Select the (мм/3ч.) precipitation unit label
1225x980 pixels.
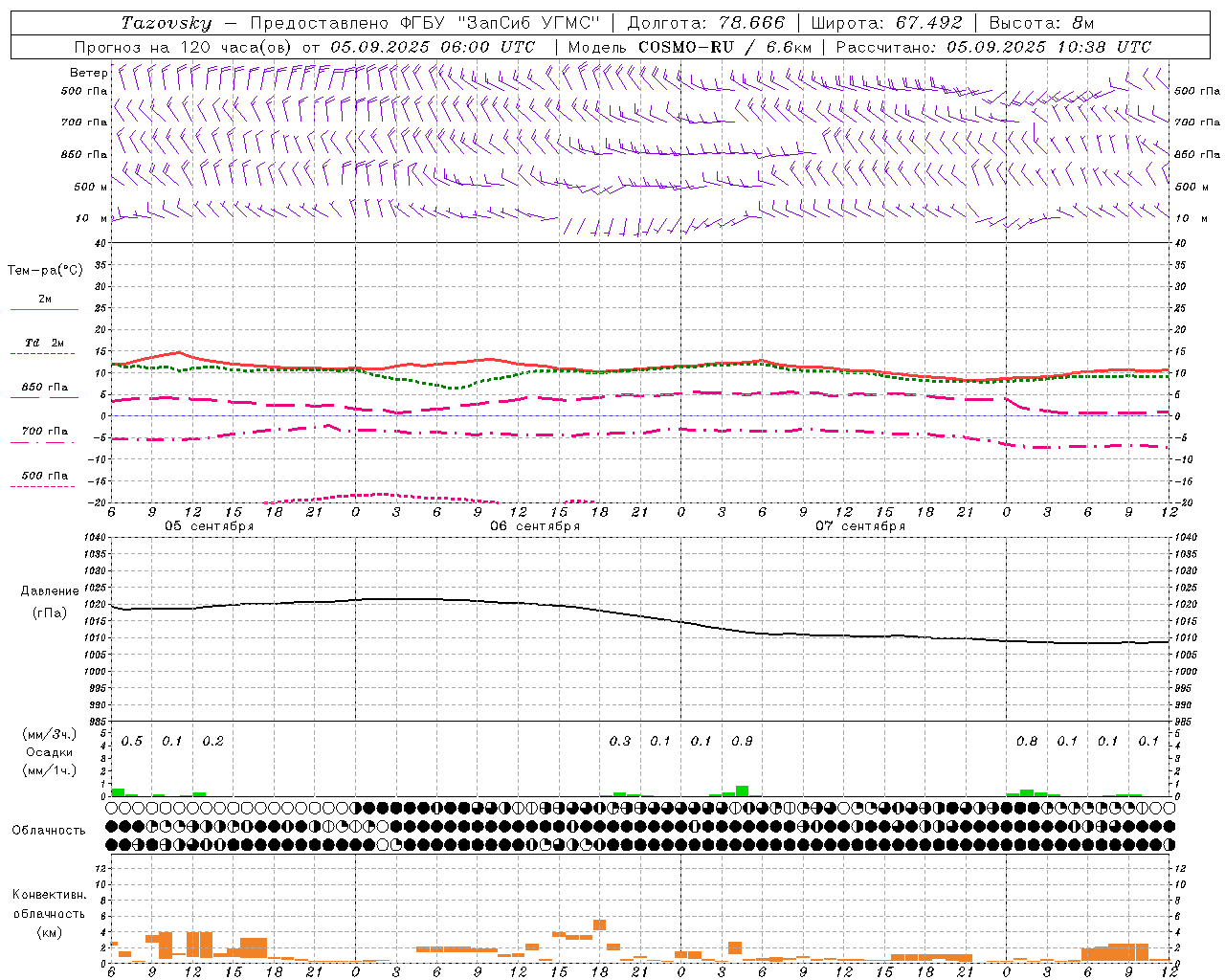(50, 734)
